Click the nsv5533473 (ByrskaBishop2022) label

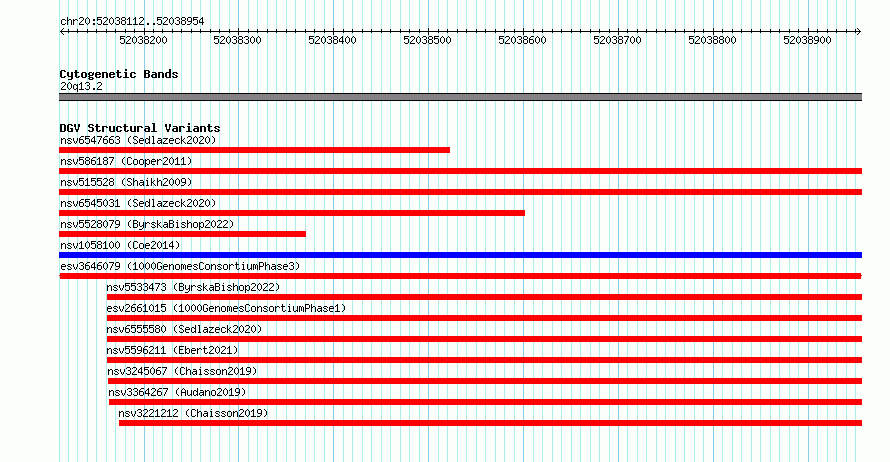(x=194, y=287)
